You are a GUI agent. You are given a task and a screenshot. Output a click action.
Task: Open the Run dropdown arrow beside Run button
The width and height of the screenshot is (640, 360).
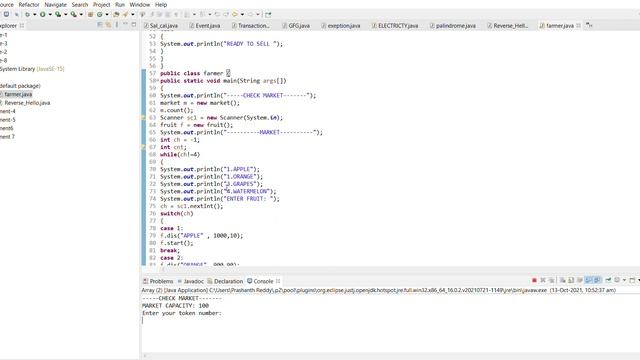(50, 14)
